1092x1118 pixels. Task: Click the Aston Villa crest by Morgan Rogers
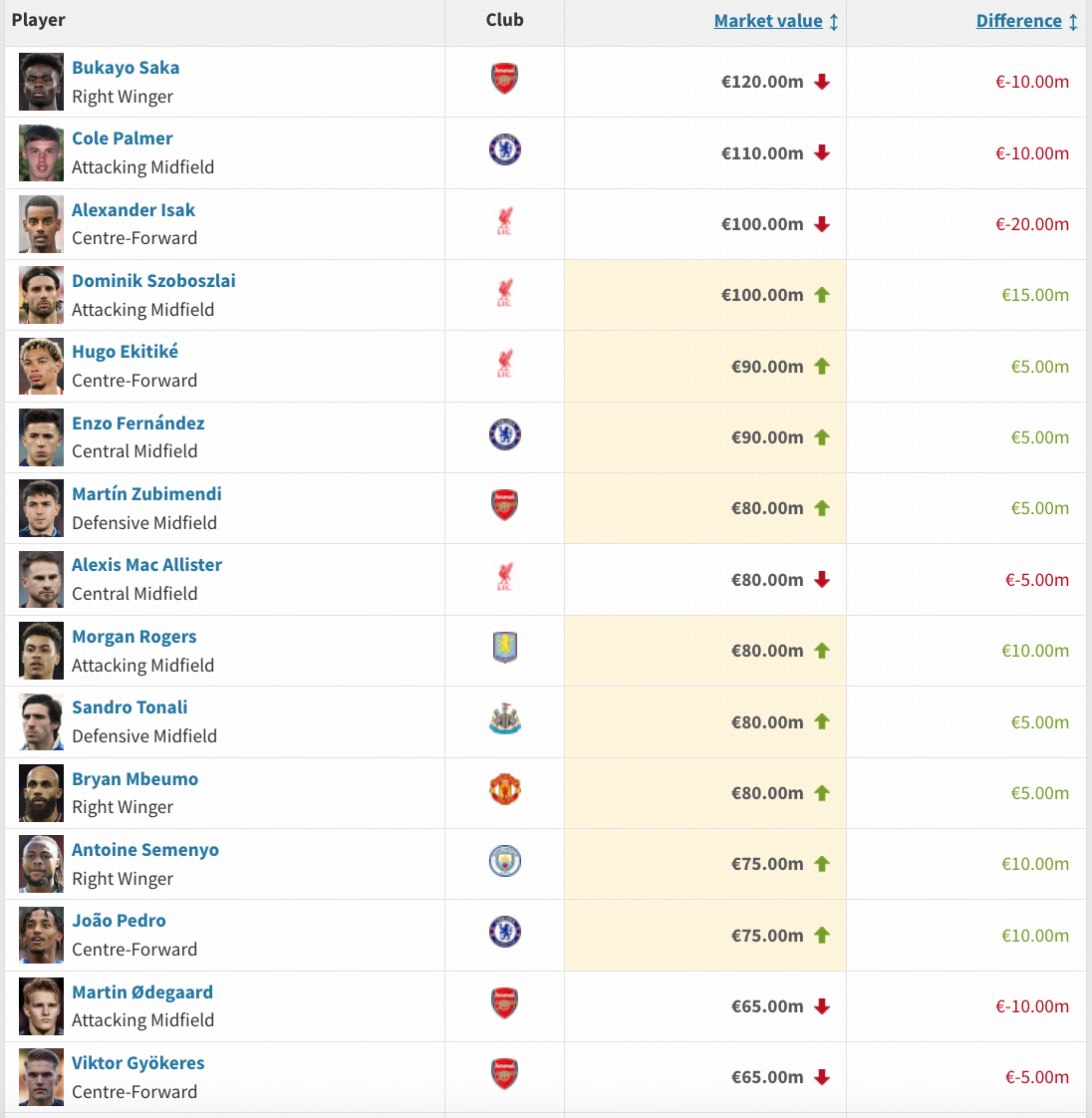point(505,648)
